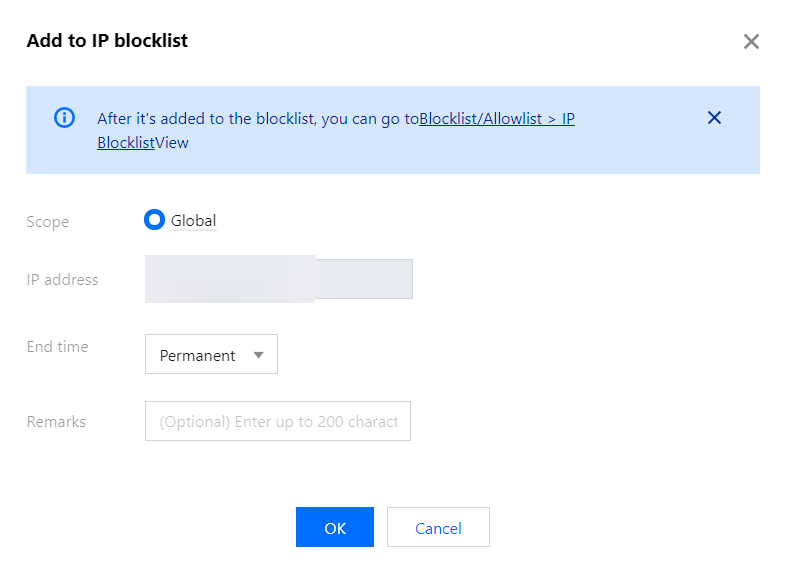Open the Blocklist/Allowlist > IP link
Viewport: 785px width, 569px height.
pyautogui.click(x=497, y=119)
